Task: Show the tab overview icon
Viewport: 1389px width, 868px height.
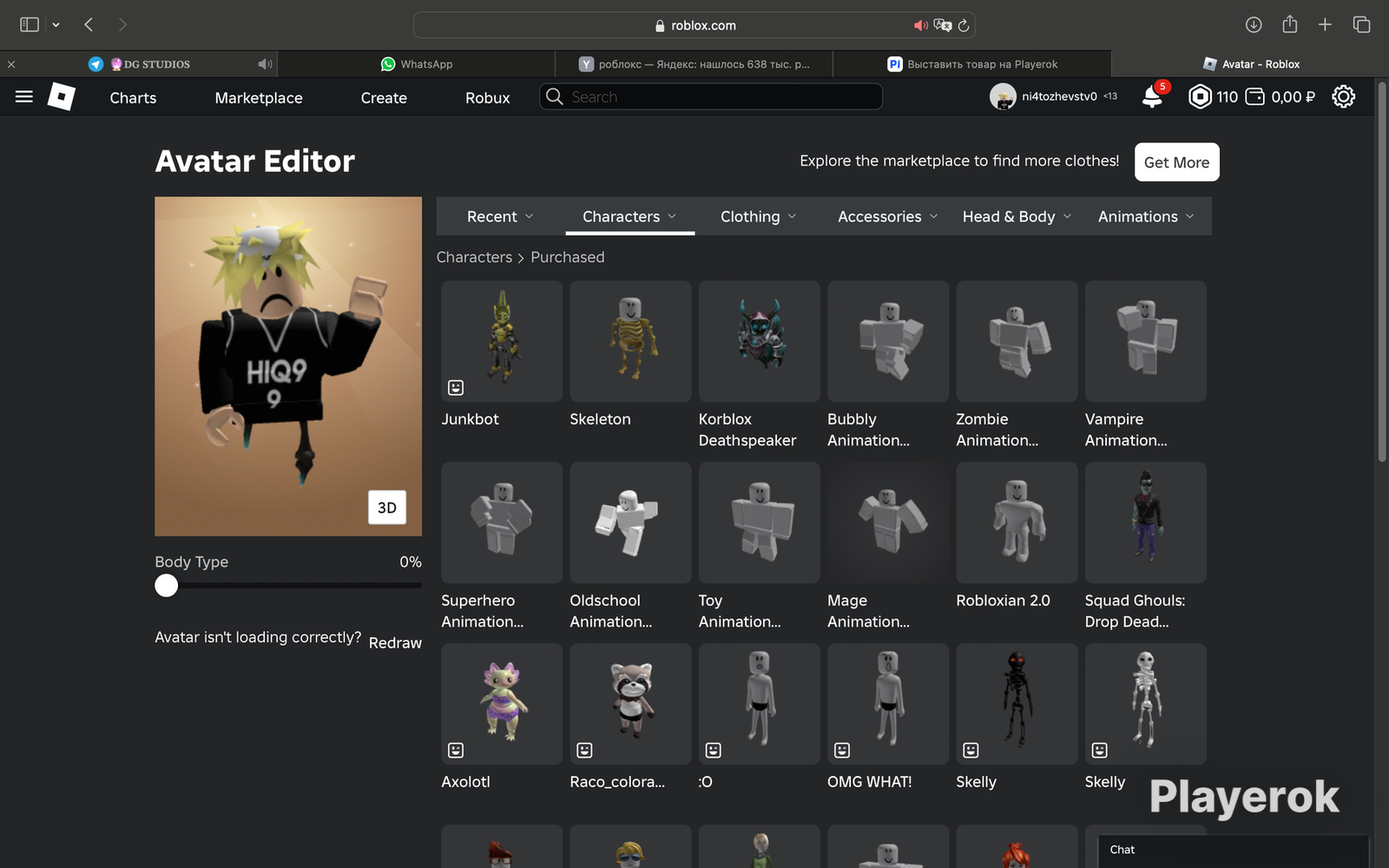Action: point(1361,24)
